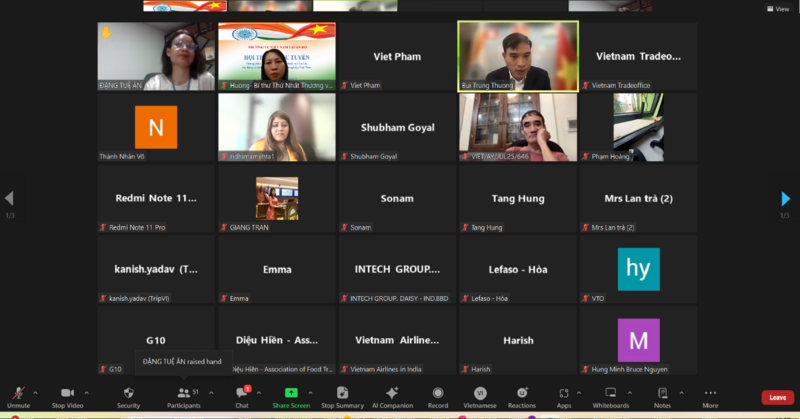Click Stop Summary icon
Image resolution: width=800 pixels, height=419 pixels.
342,393
